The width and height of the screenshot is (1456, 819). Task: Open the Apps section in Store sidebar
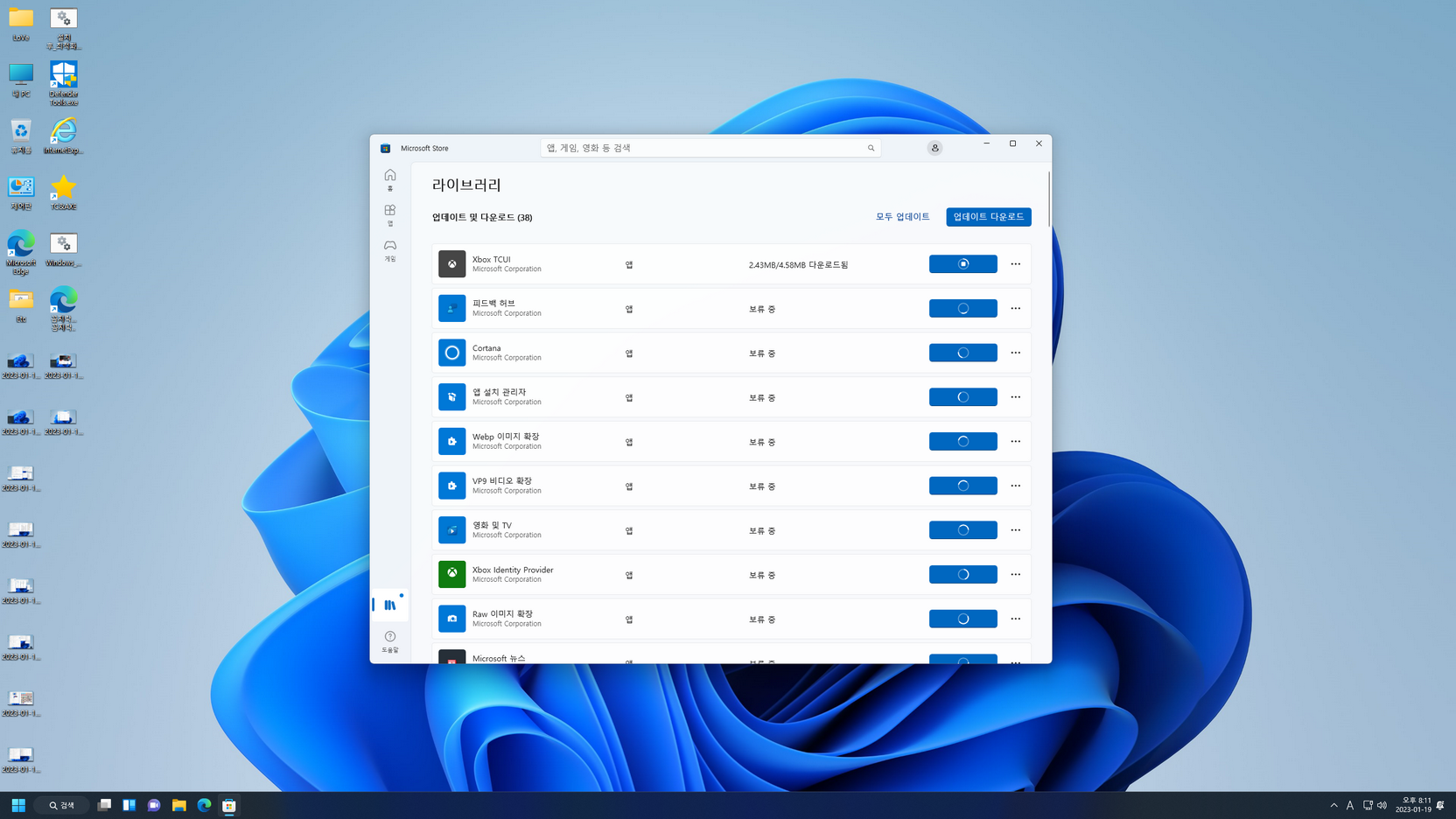[390, 214]
